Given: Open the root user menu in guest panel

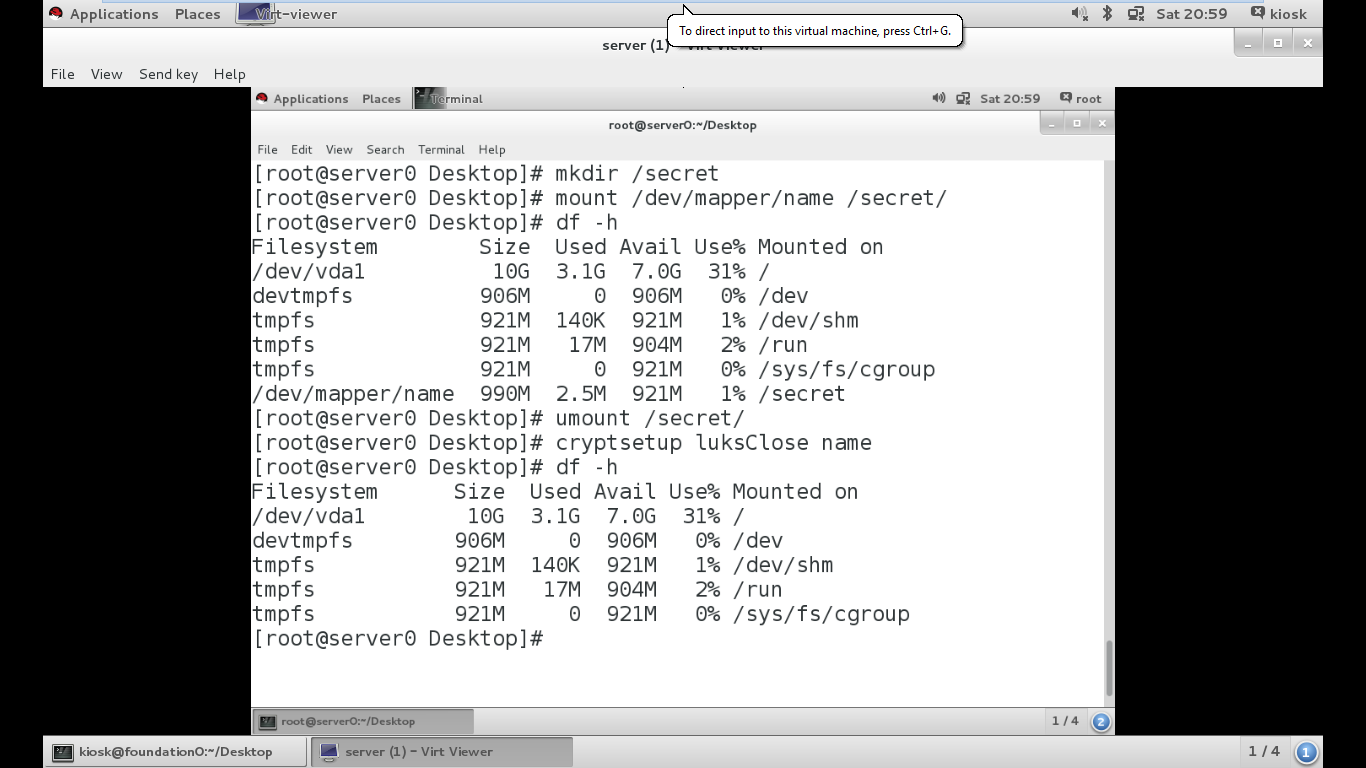Looking at the screenshot, I should 1080,98.
